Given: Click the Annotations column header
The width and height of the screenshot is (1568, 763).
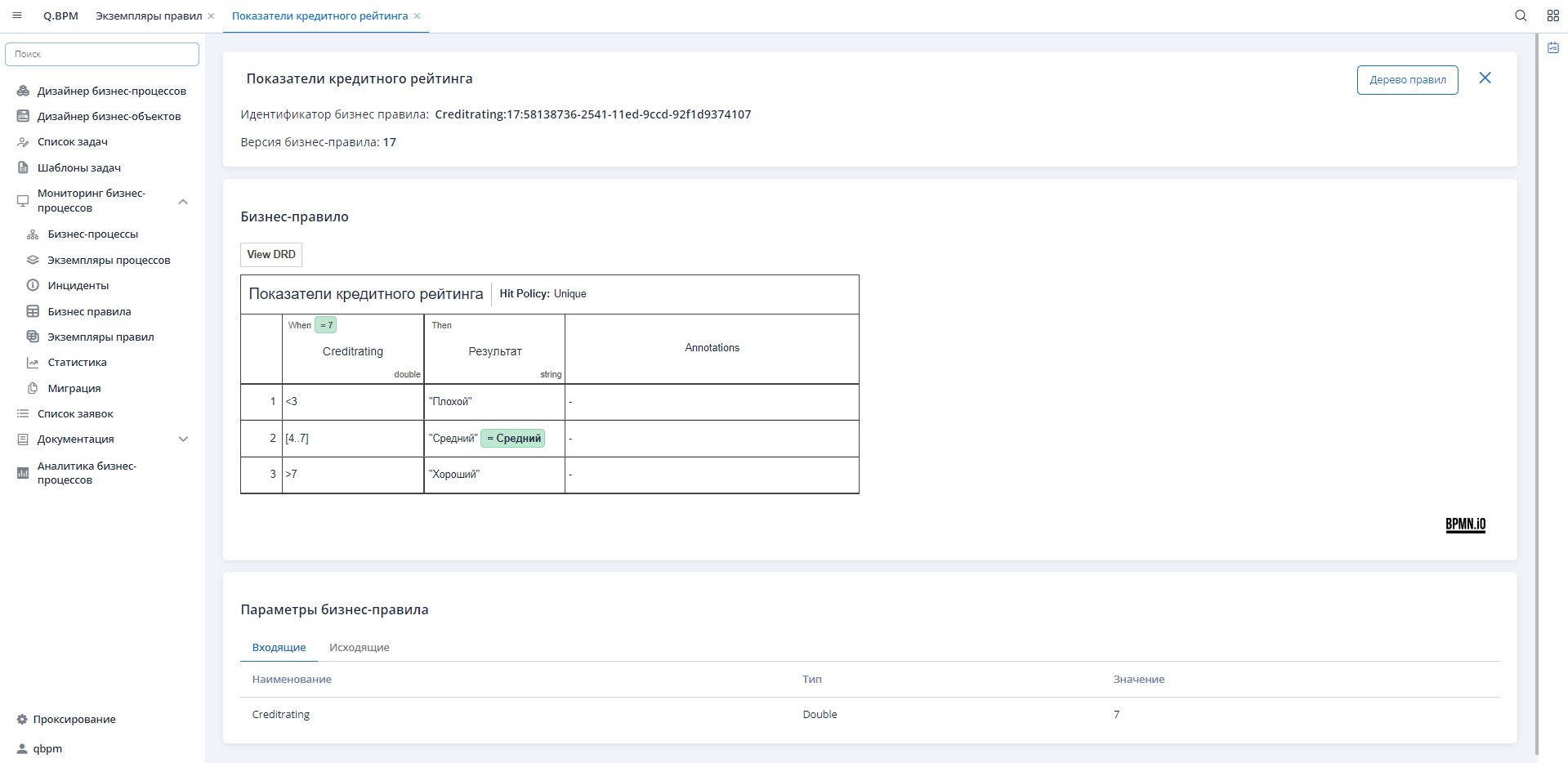Looking at the screenshot, I should pos(712,348).
